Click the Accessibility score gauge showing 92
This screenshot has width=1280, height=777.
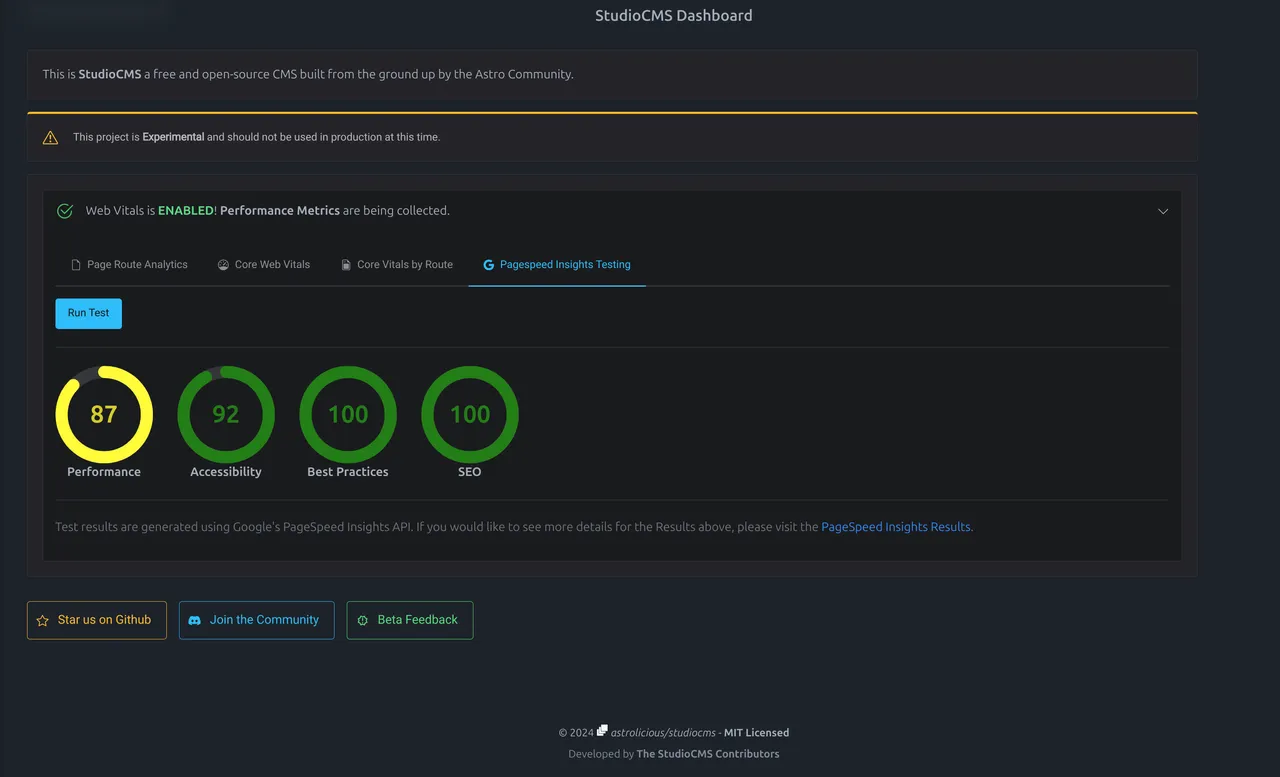[226, 414]
